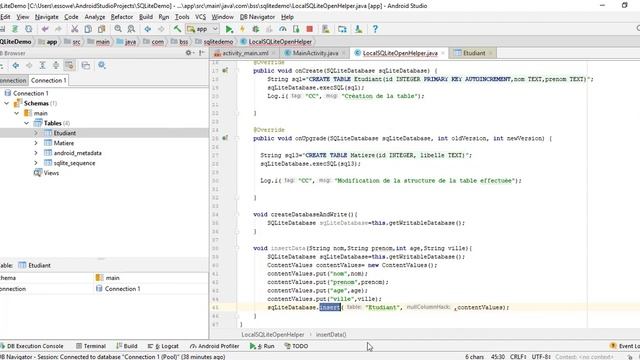The height and width of the screenshot is (360, 640).
Task: Select Views item in tree
Action: coord(46,173)
